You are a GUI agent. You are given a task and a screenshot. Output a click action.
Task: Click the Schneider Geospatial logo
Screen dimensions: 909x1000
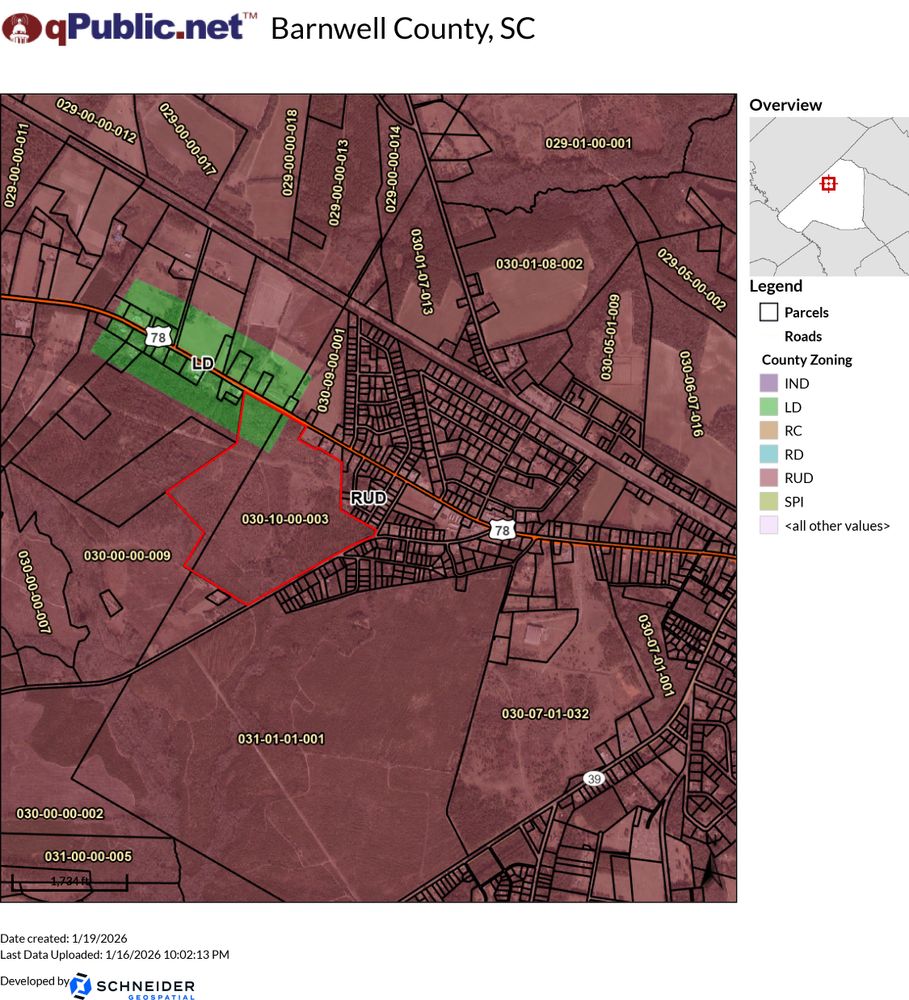tap(133, 986)
